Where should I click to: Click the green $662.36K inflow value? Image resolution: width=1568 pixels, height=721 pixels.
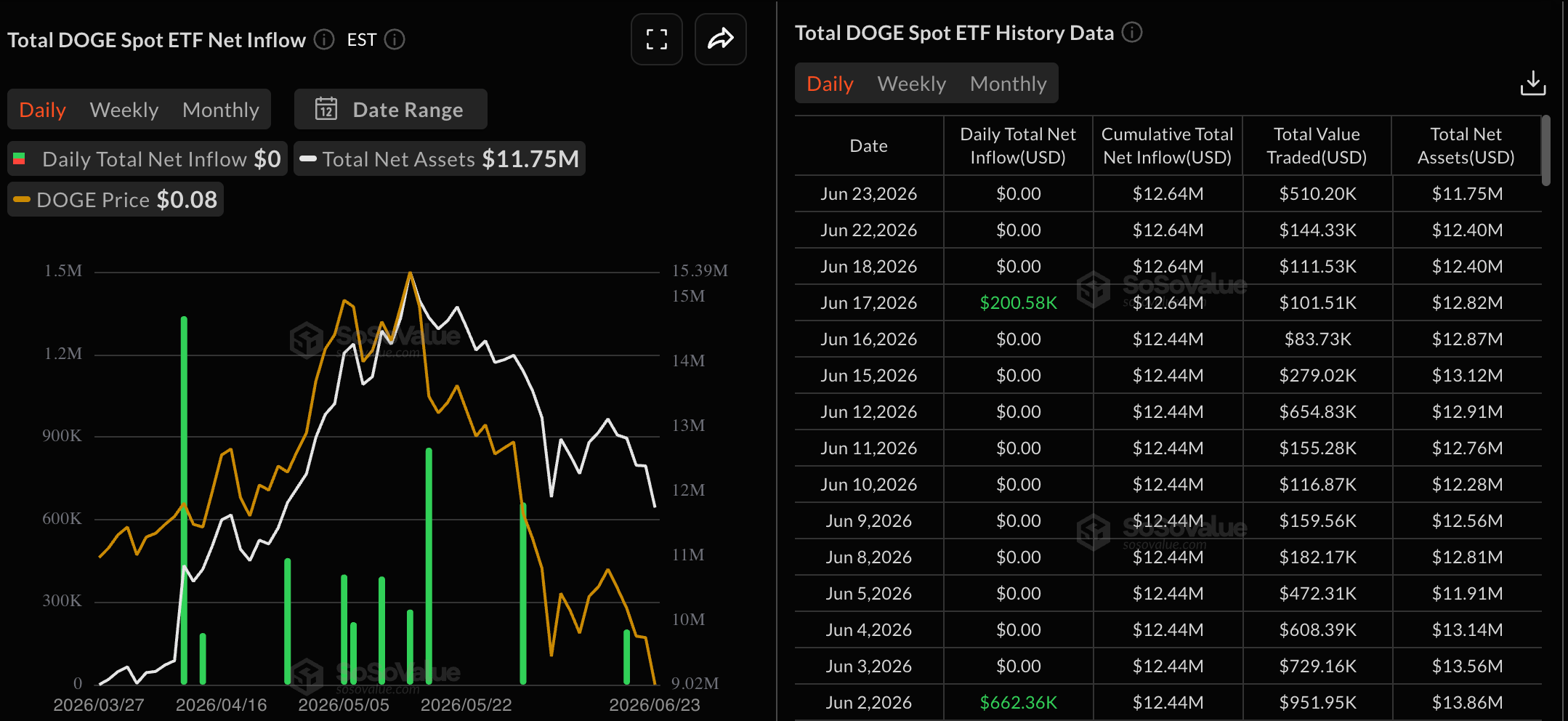tap(1018, 702)
